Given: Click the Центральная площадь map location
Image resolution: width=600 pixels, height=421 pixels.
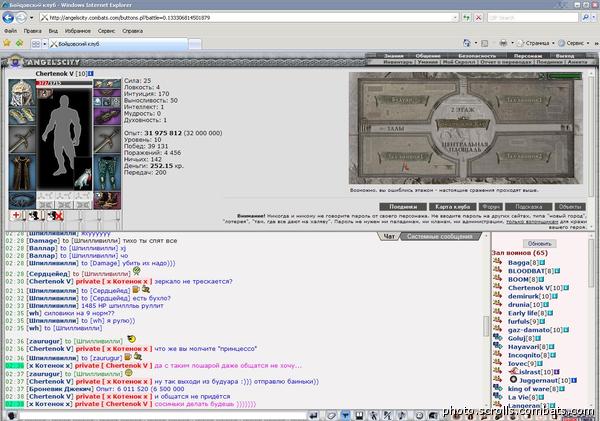Looking at the screenshot, I should coord(465,148).
